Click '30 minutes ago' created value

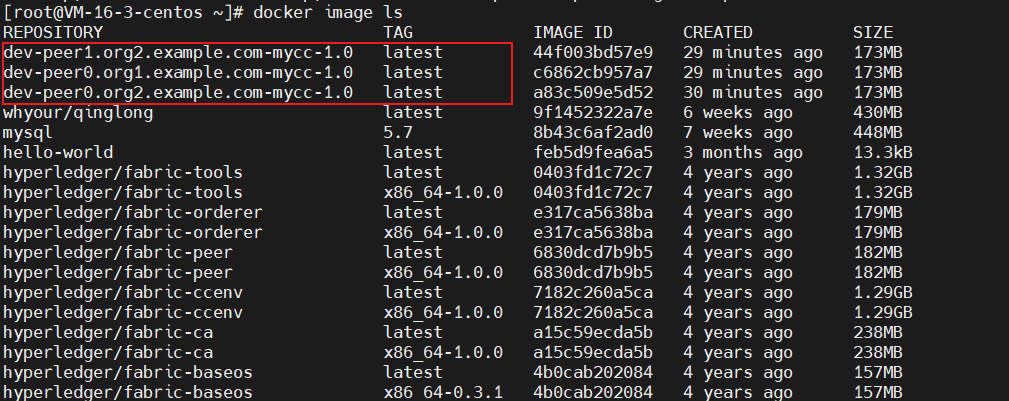point(753,93)
